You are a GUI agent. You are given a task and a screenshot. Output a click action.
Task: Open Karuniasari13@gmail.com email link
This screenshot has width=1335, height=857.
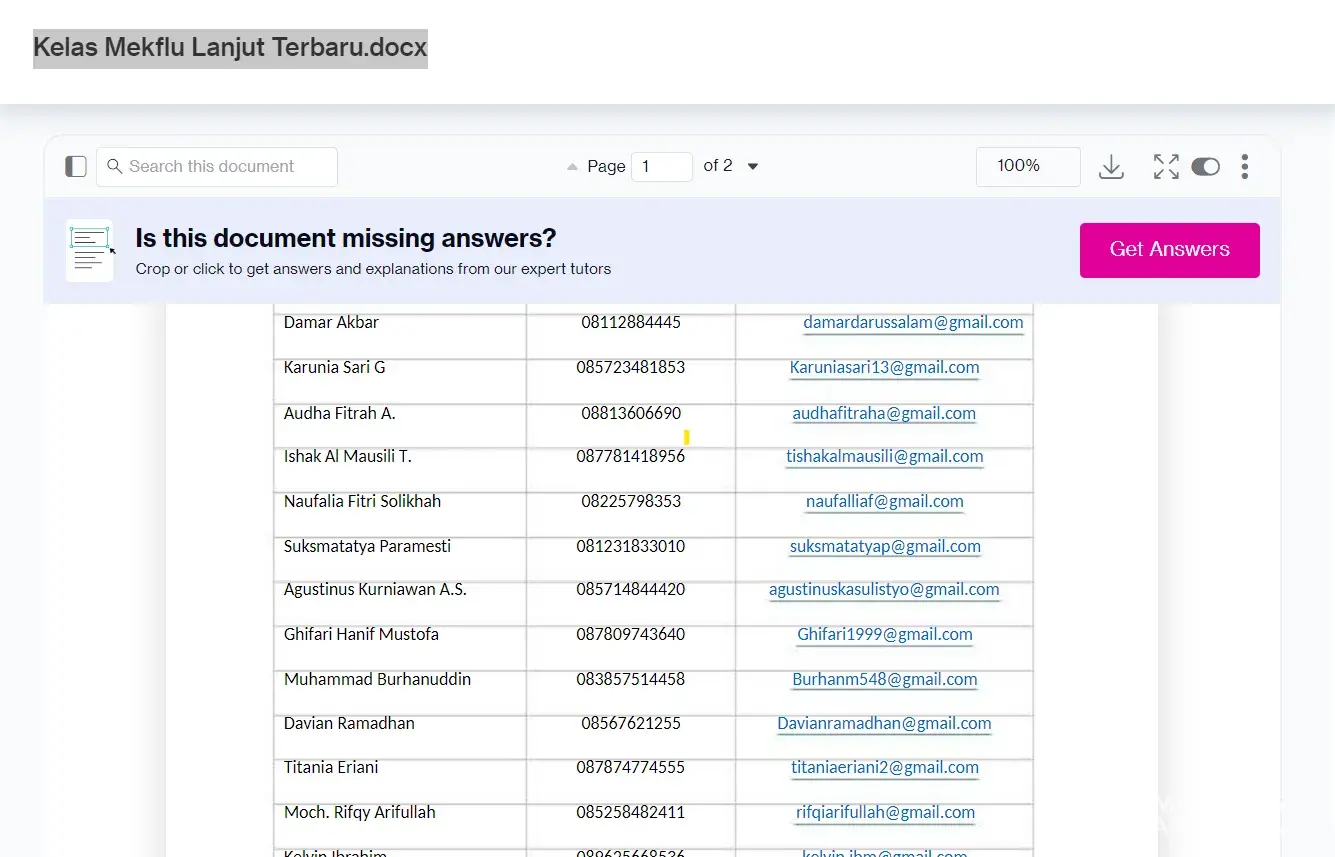coord(884,368)
